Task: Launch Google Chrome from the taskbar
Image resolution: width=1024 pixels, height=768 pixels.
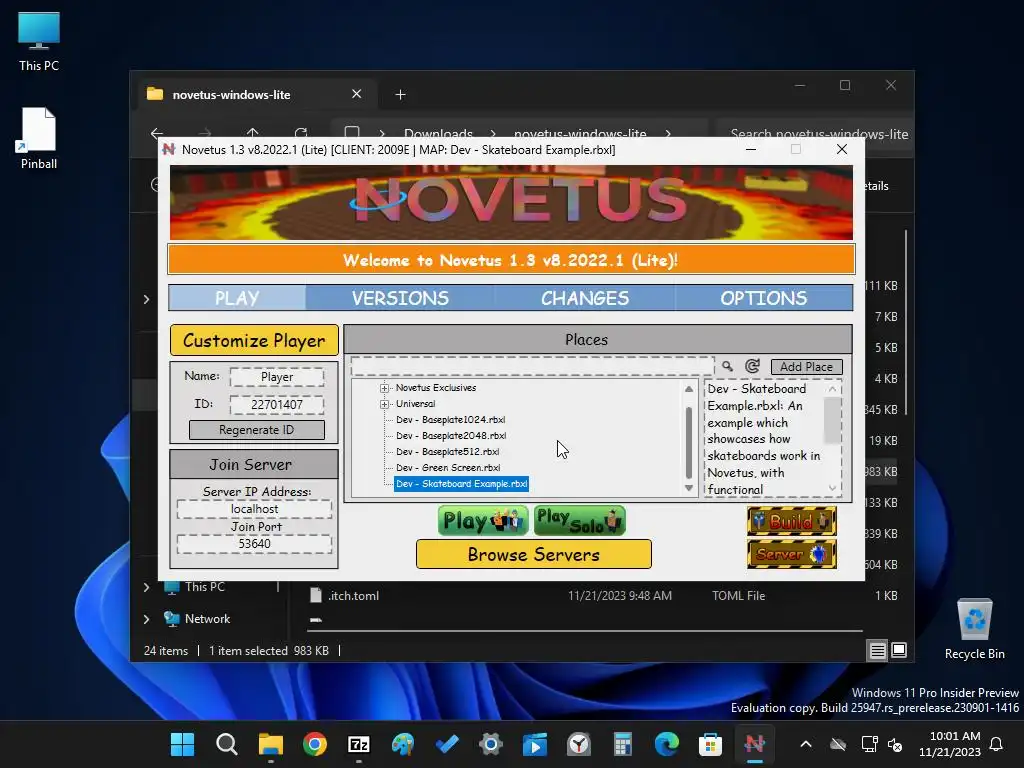Action: click(315, 744)
